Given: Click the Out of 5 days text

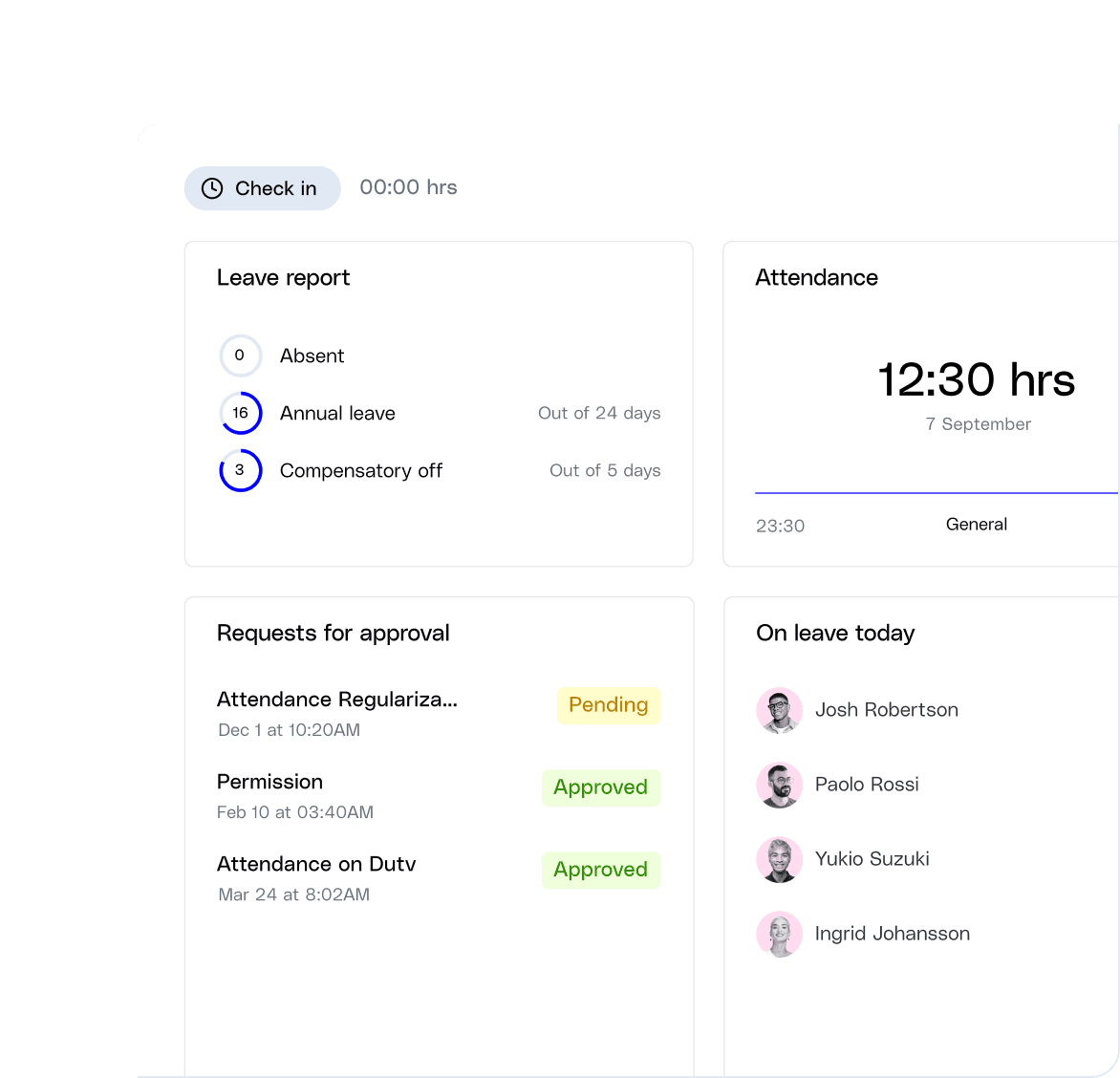Looking at the screenshot, I should pyautogui.click(x=605, y=471).
